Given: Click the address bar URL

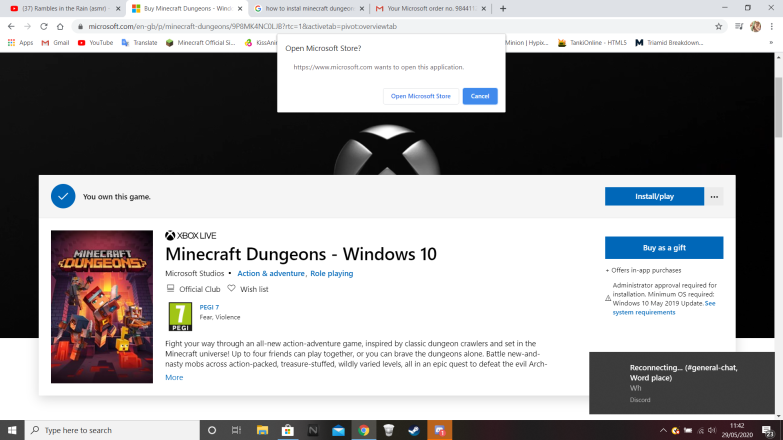Looking at the screenshot, I should click(x=243, y=26).
